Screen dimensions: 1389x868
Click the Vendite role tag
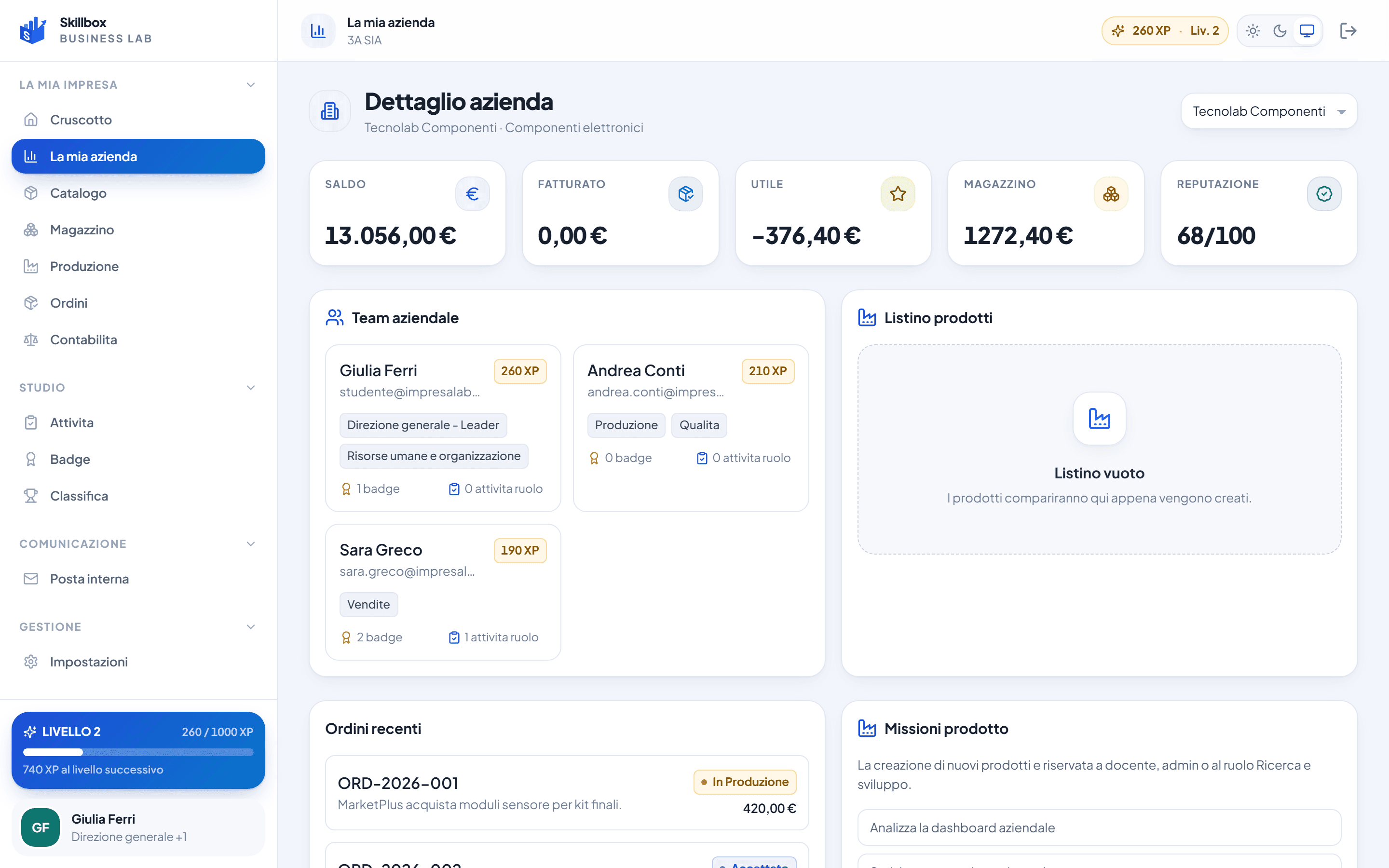[368, 605]
